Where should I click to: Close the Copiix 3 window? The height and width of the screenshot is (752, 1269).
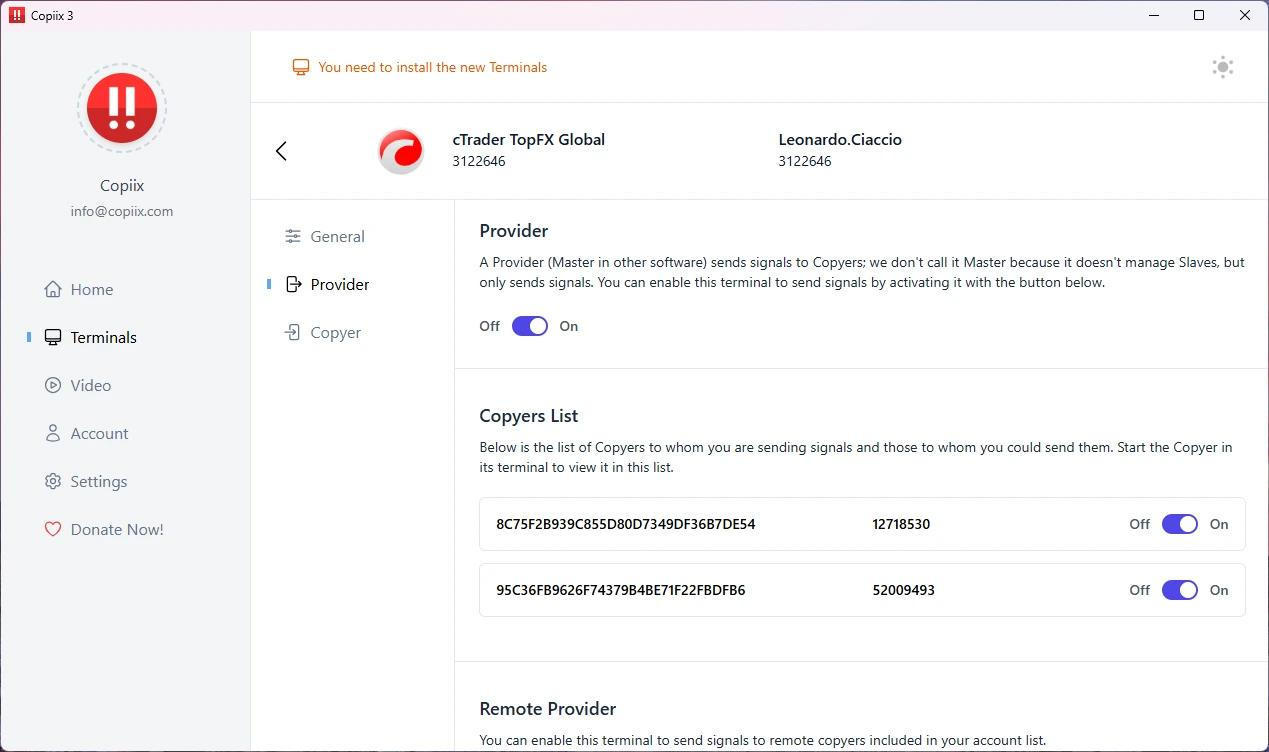tap(1245, 15)
